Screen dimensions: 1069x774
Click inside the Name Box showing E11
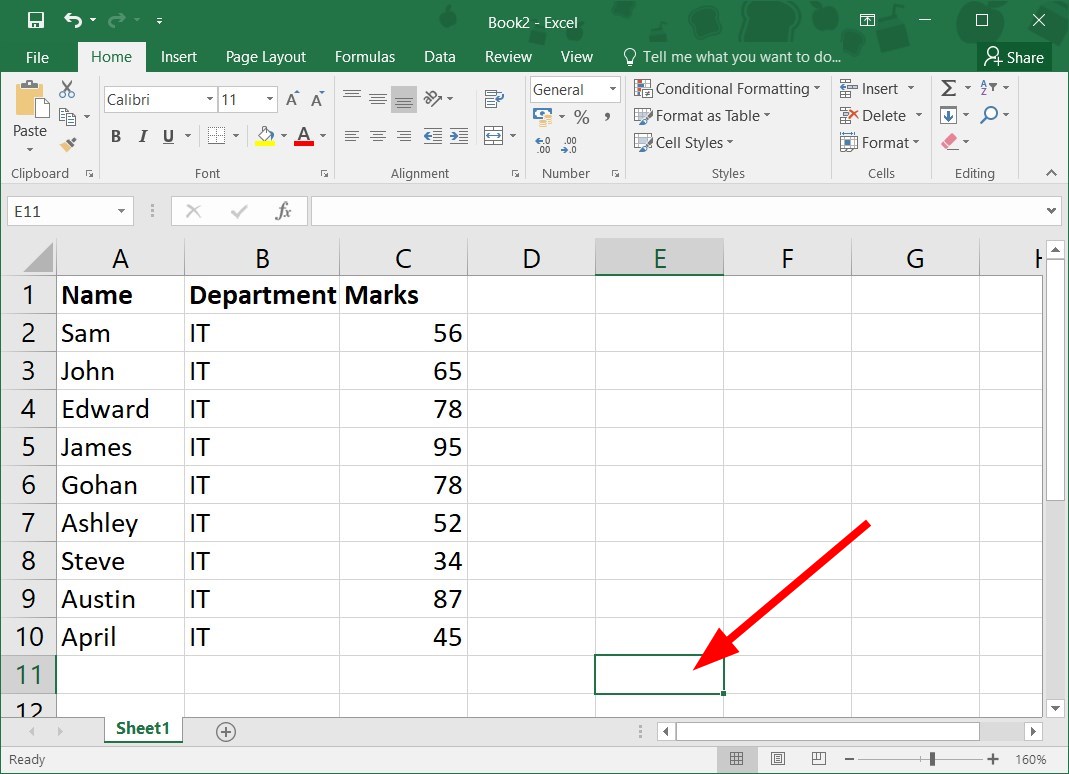point(58,211)
